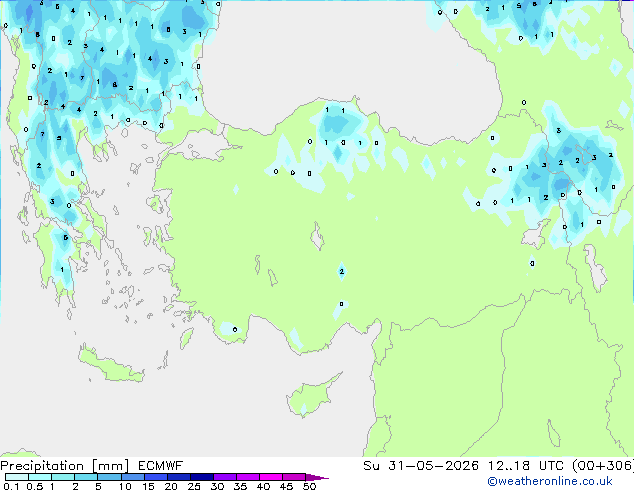Viewport: 634px width, 490px height.
Task: Select the 2–5 mm legend swatch
Action: (86, 477)
